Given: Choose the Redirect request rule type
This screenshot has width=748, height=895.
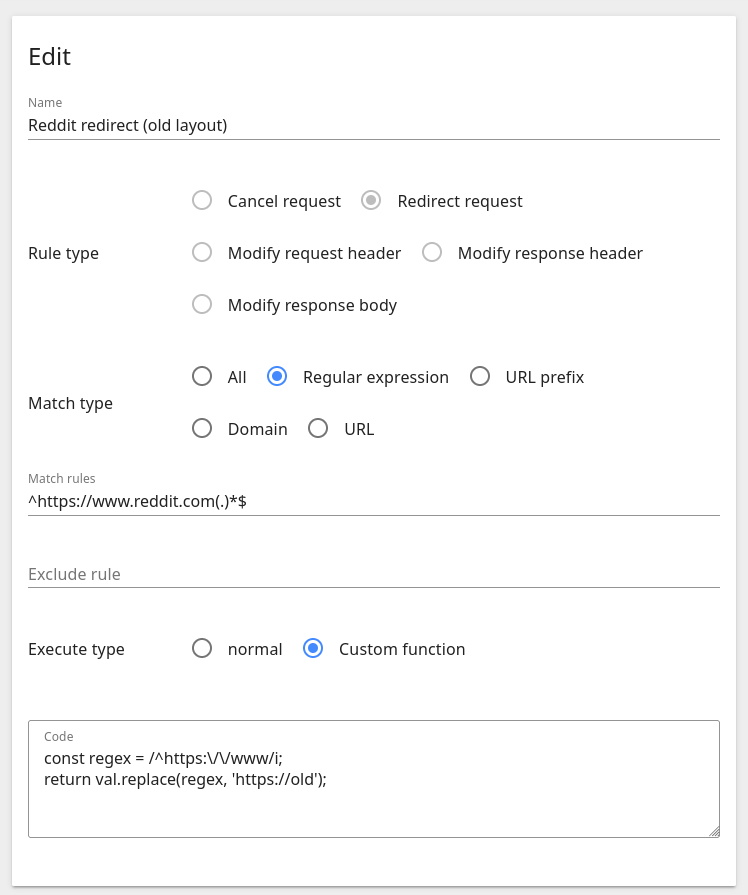Looking at the screenshot, I should tap(372, 201).
